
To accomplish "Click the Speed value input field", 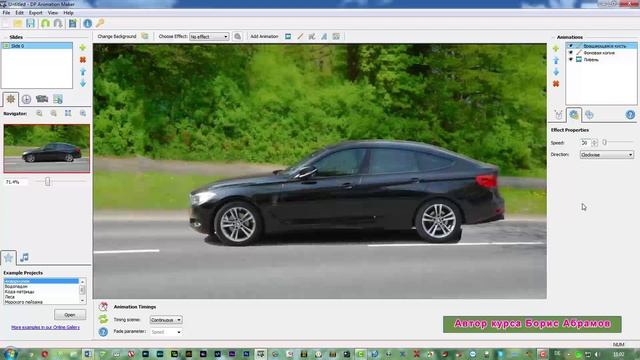I will click(x=585, y=143).
